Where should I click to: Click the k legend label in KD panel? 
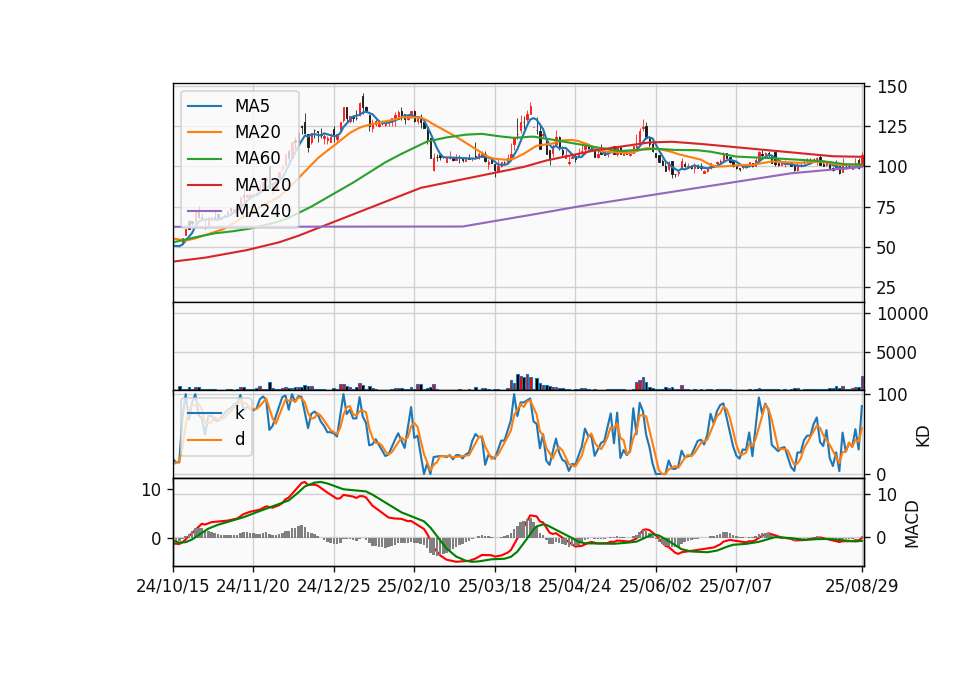pos(239,413)
